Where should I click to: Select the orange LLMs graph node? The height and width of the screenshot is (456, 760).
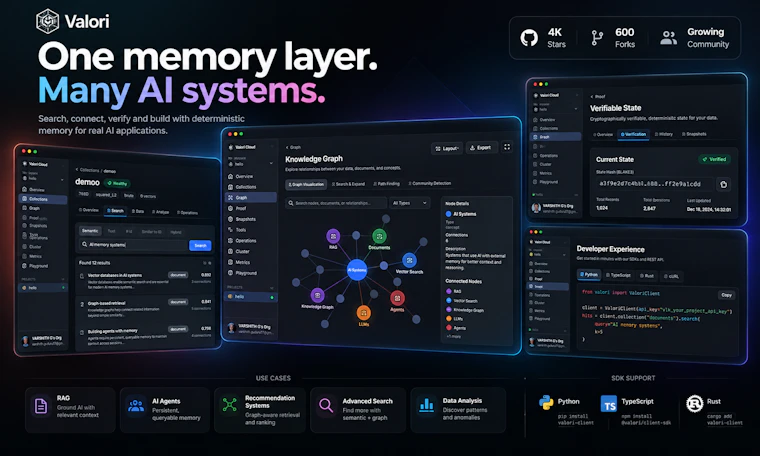click(364, 313)
